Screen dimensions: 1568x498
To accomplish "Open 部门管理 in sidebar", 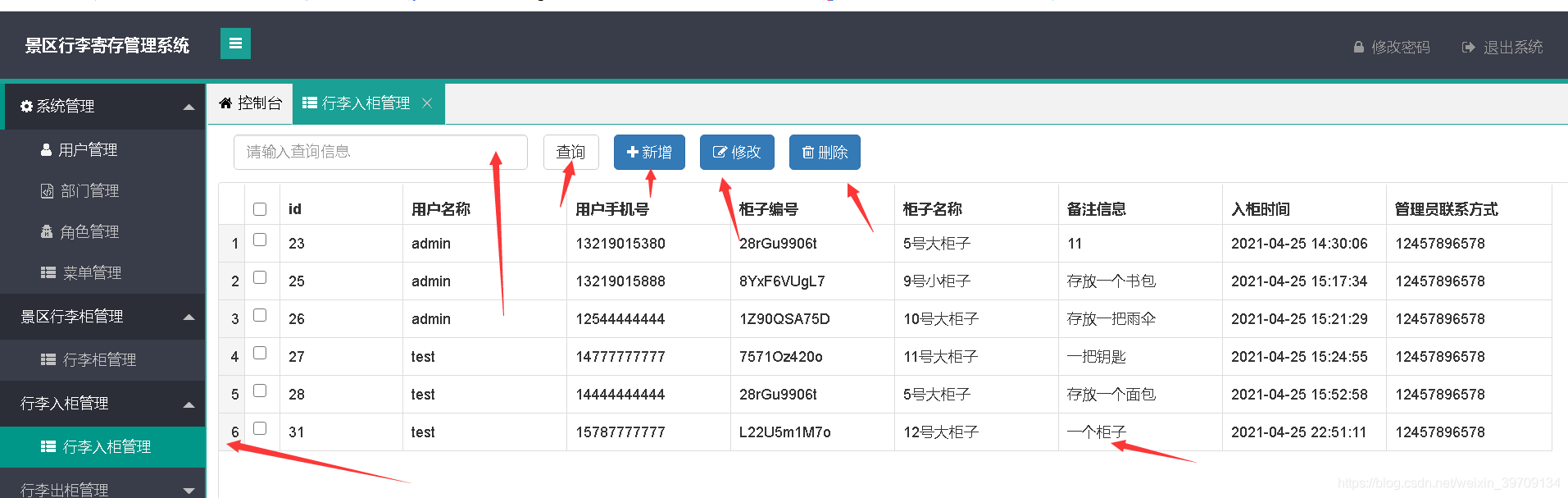I will tap(102, 191).
